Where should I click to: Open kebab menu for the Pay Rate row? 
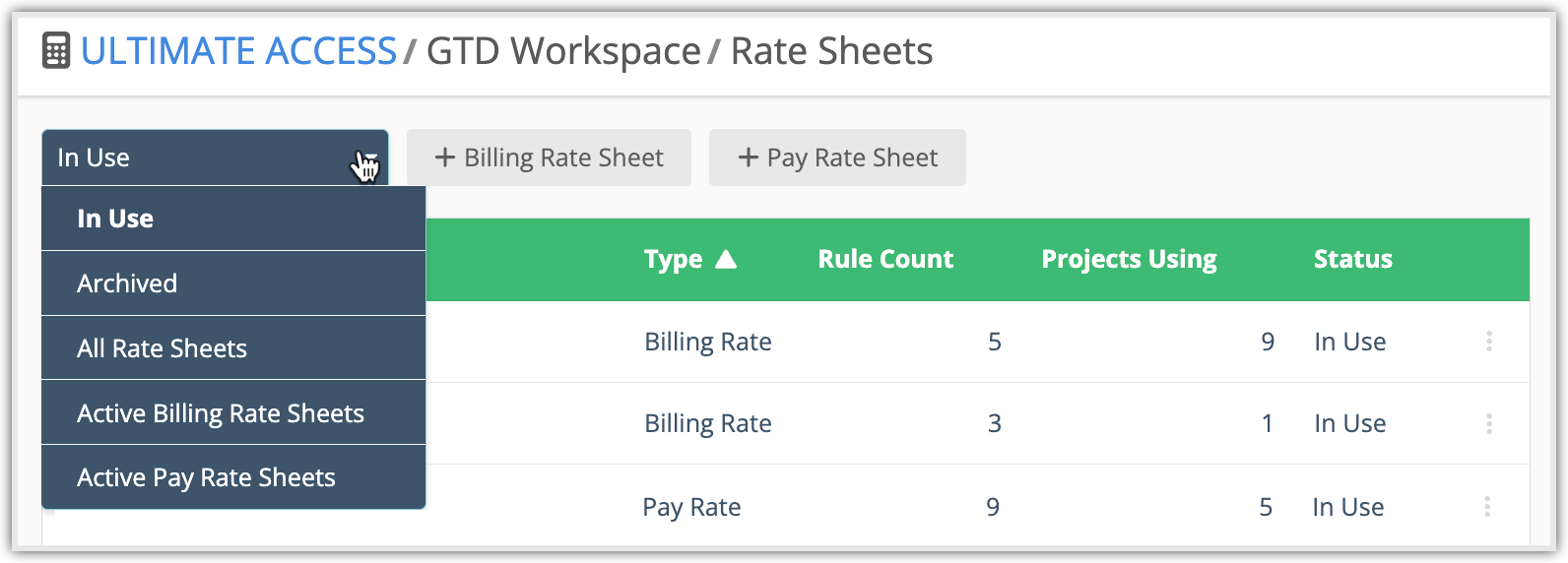pyautogui.click(x=1486, y=507)
